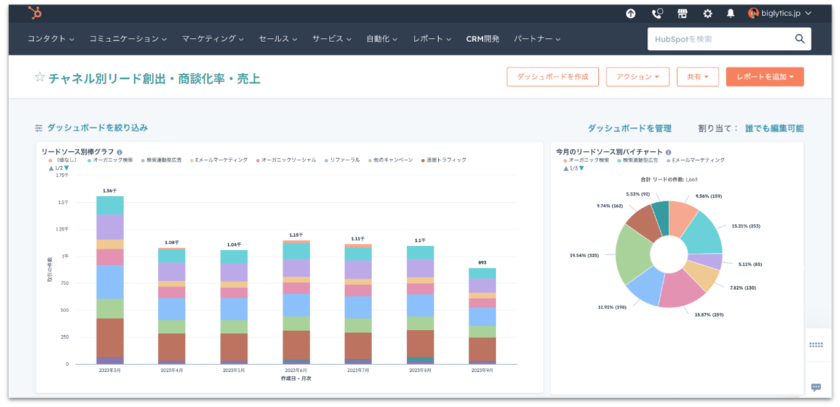The image size is (840, 407).
Task: Expand the アクション dropdown
Action: pyautogui.click(x=637, y=77)
